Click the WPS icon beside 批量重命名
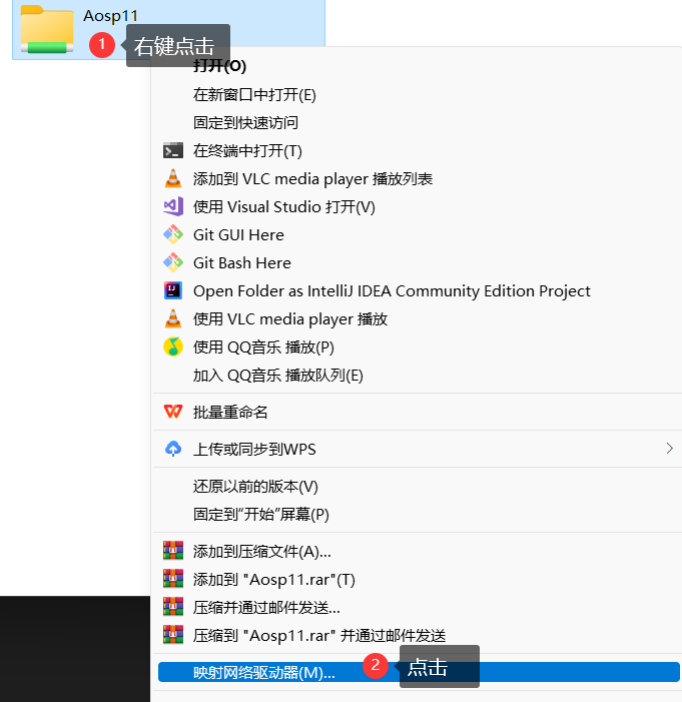682x702 pixels. coord(173,412)
